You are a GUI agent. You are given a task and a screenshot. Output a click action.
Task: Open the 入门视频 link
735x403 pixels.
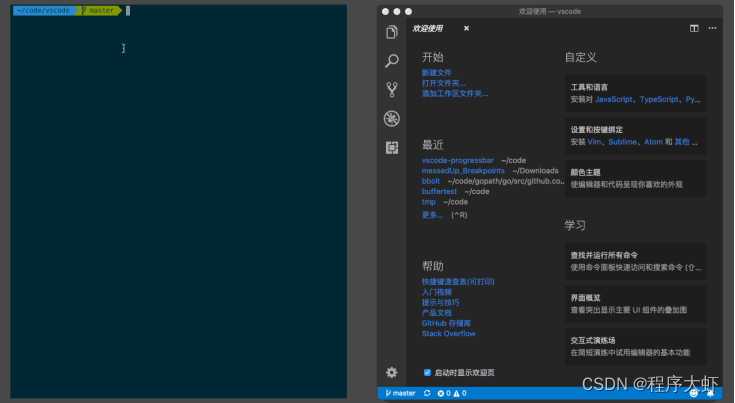point(436,292)
